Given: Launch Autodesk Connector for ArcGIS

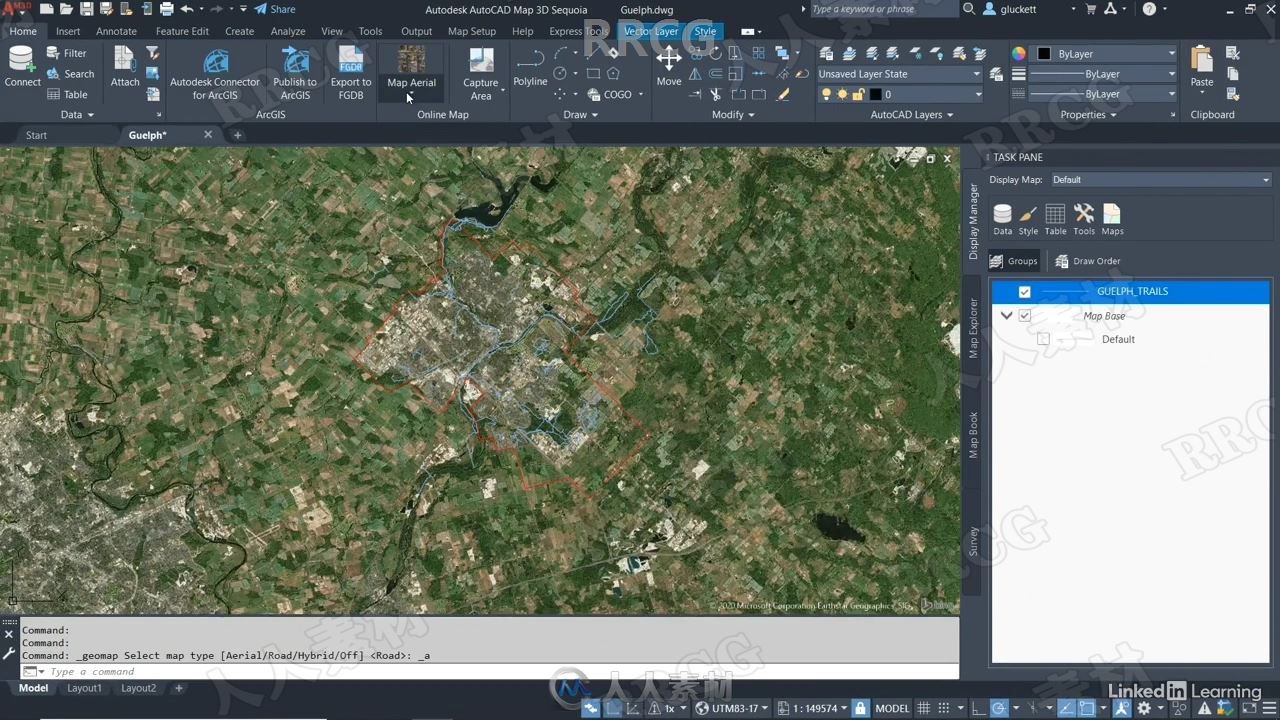Looking at the screenshot, I should click(215, 73).
